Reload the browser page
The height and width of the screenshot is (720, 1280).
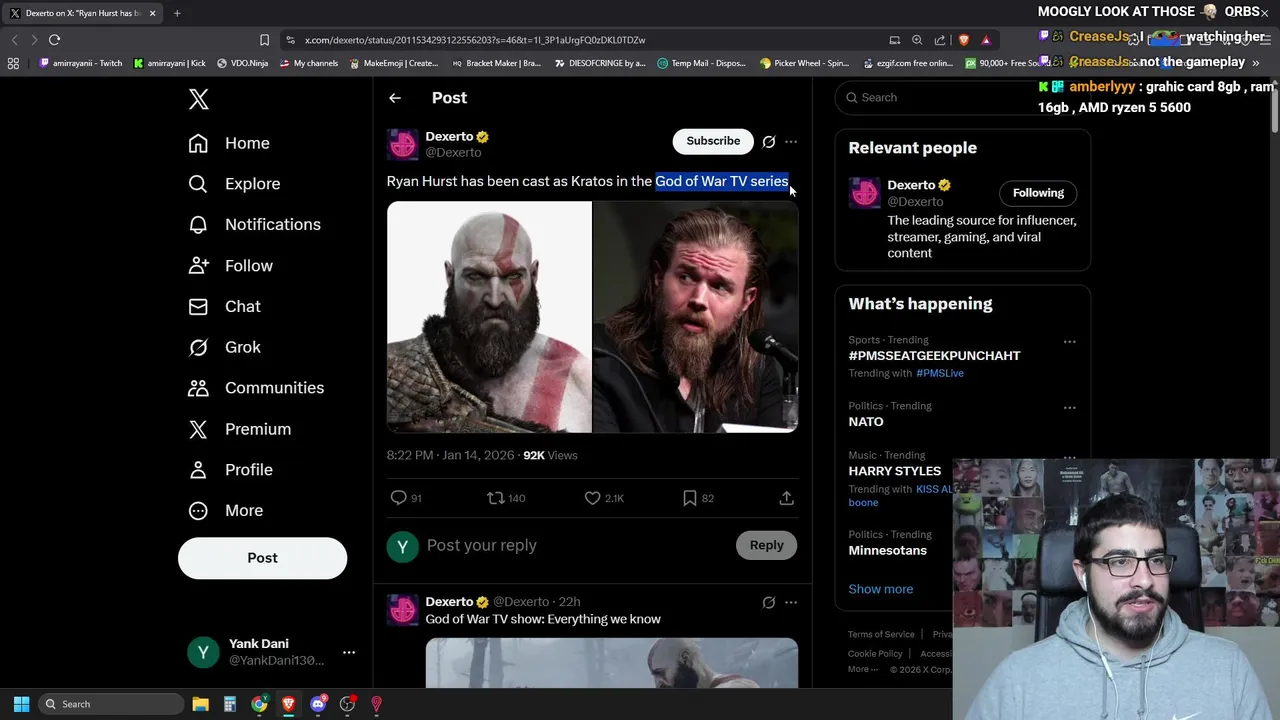coord(55,40)
